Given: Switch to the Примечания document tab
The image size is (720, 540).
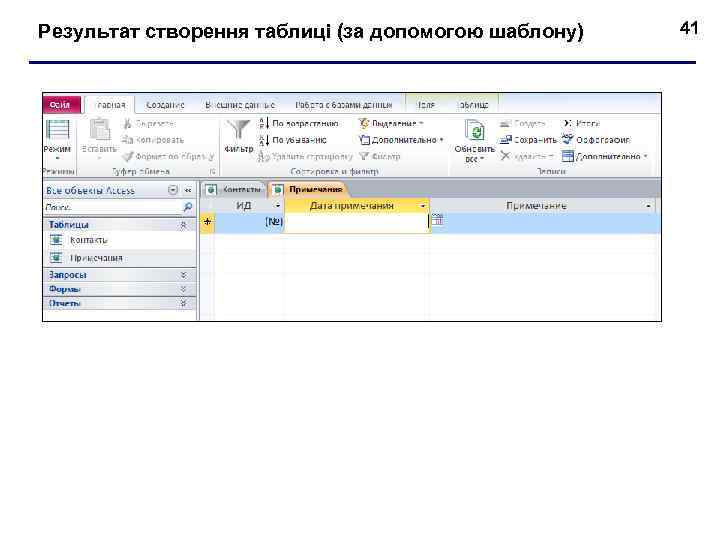Looking at the screenshot, I should 308,190.
